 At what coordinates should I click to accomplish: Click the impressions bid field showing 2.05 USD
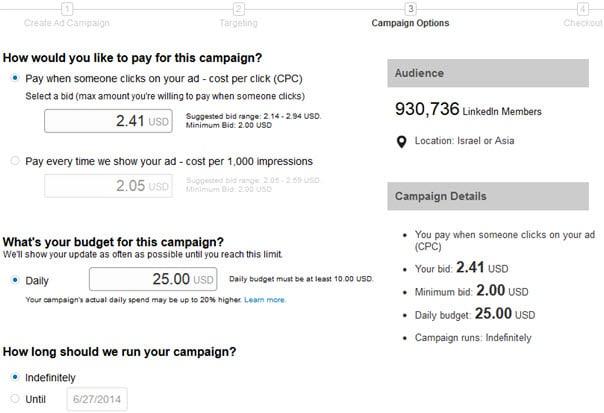[x=108, y=186]
